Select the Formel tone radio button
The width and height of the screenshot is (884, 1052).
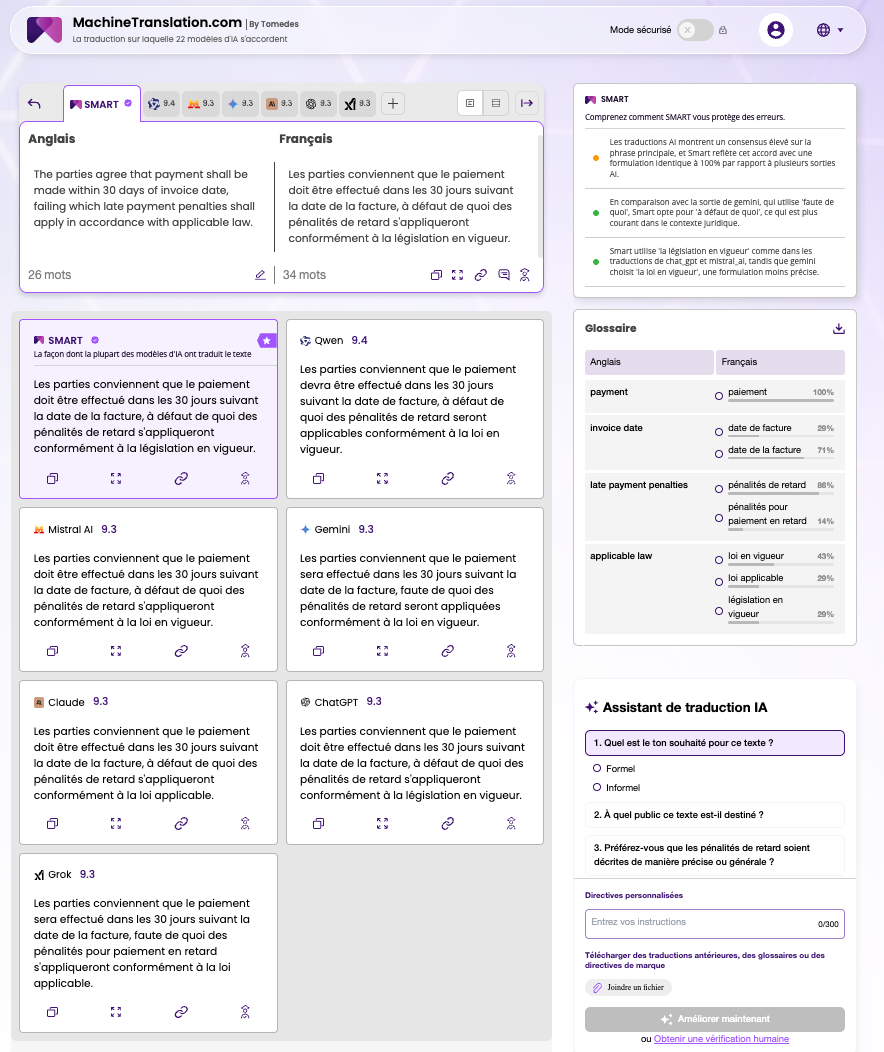click(x=597, y=768)
